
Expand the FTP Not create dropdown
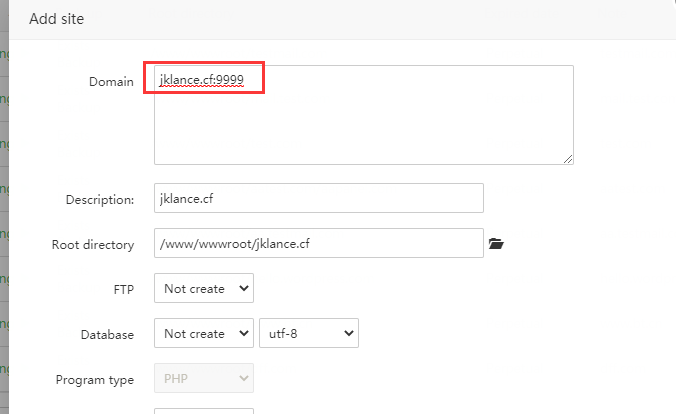pos(204,289)
